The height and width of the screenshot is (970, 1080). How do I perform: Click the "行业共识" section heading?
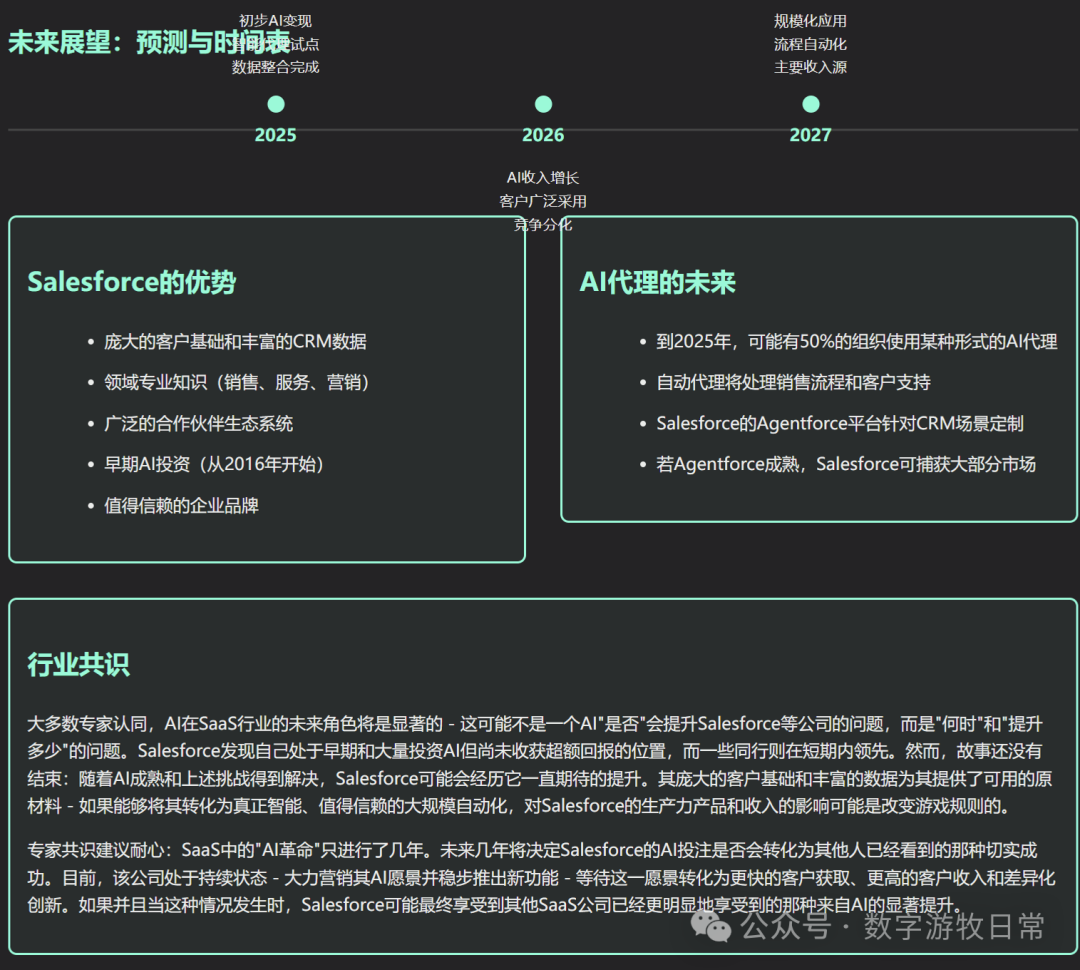[x=78, y=665]
